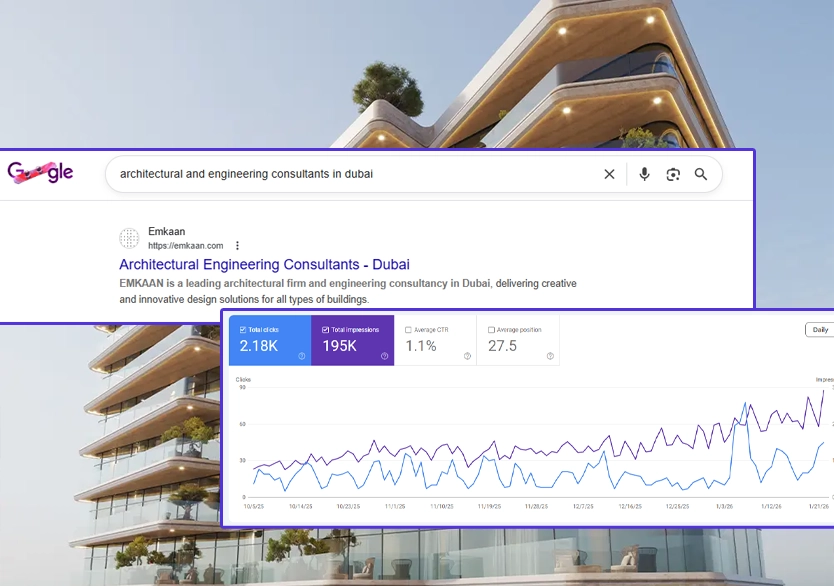The height and width of the screenshot is (586, 834).
Task: Click into the Google search text field
Action: point(350,174)
